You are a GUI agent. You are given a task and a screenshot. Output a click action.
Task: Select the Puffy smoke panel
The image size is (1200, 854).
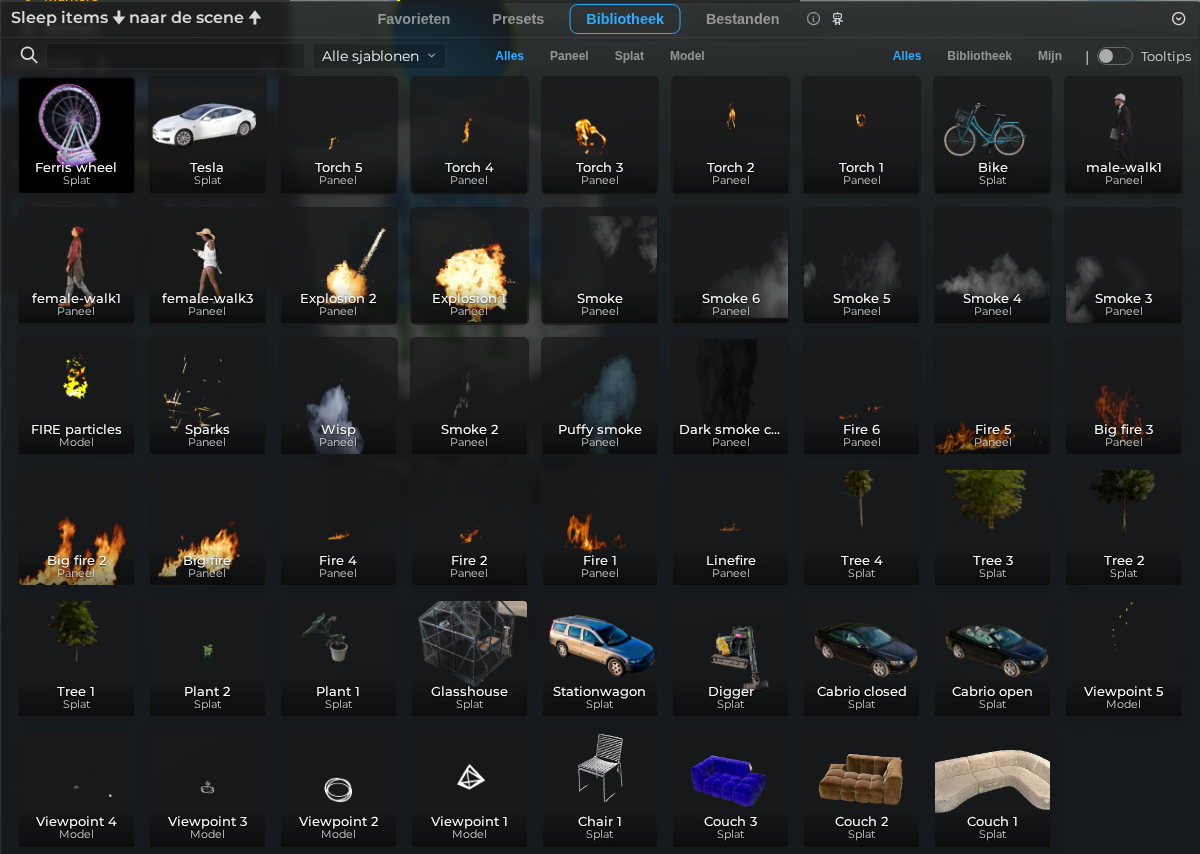(600, 397)
